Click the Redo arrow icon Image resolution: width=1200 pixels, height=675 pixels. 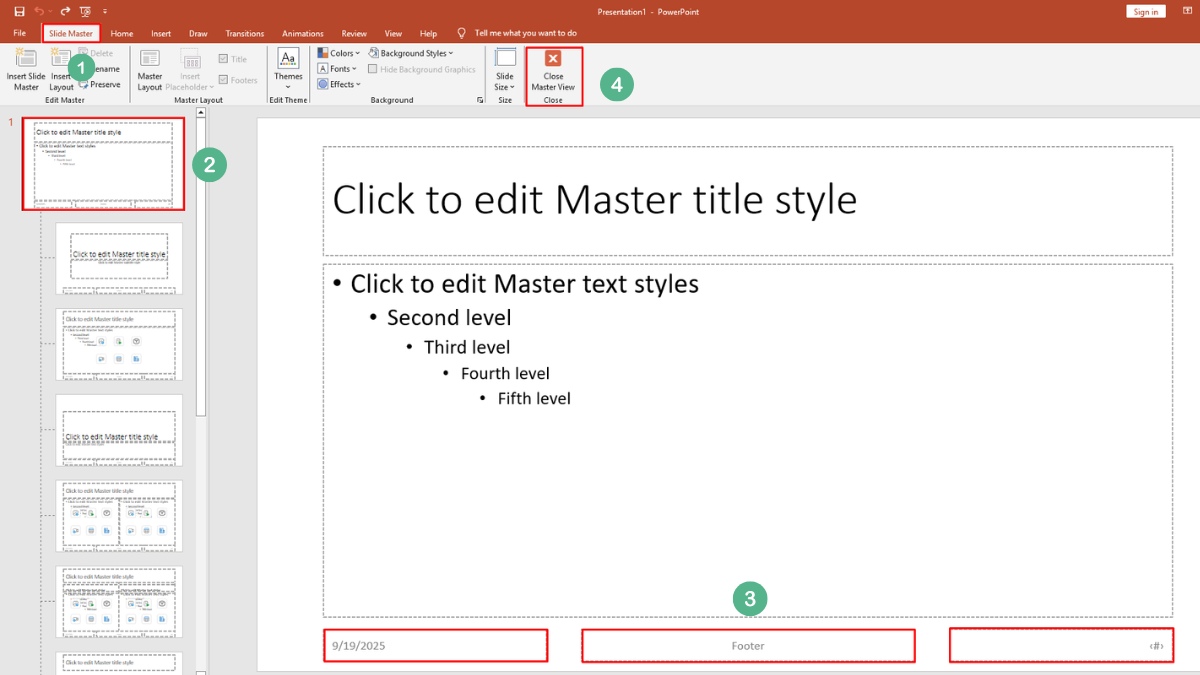65,11
